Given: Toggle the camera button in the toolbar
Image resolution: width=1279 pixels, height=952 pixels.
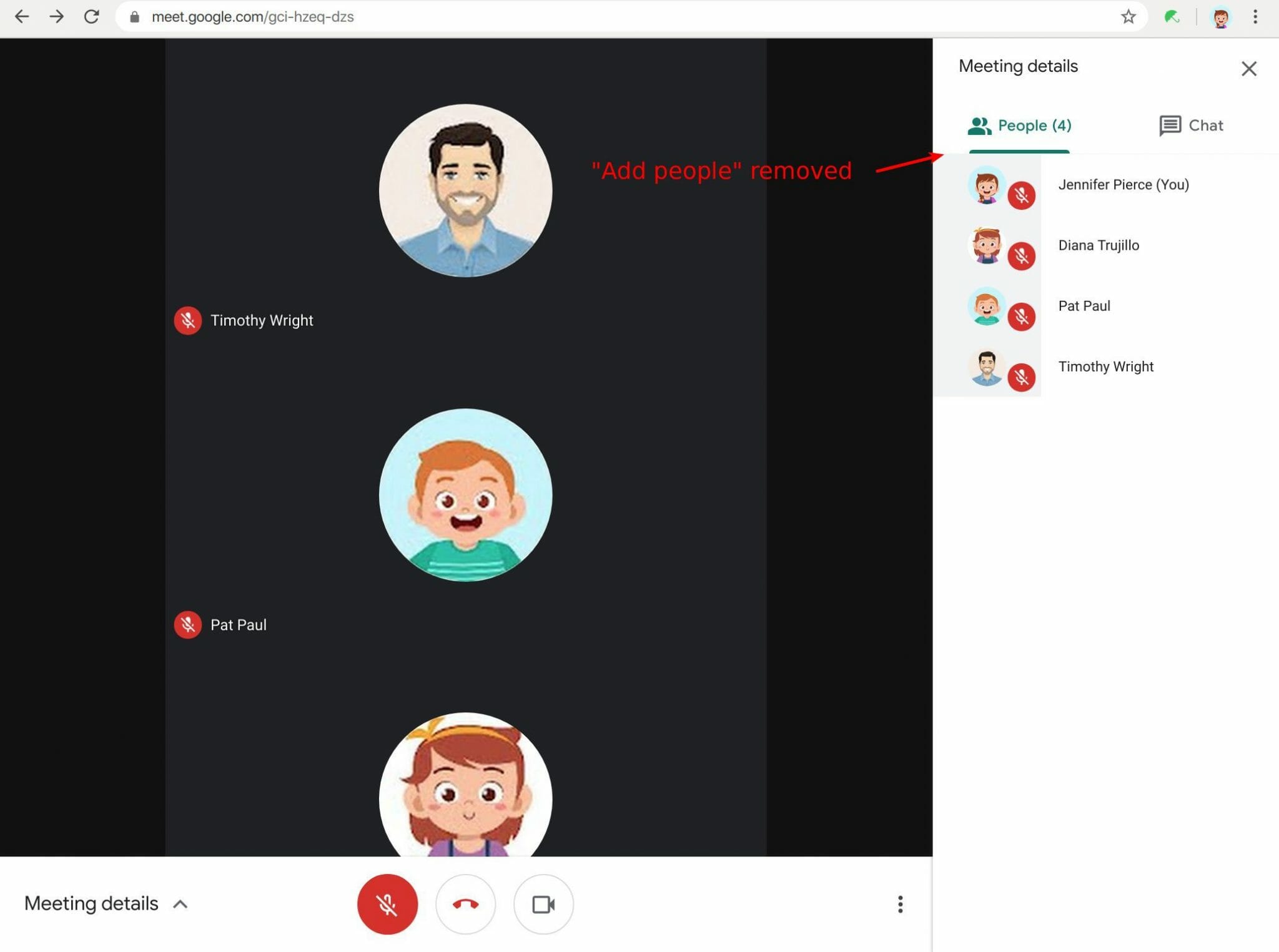Looking at the screenshot, I should [543, 904].
